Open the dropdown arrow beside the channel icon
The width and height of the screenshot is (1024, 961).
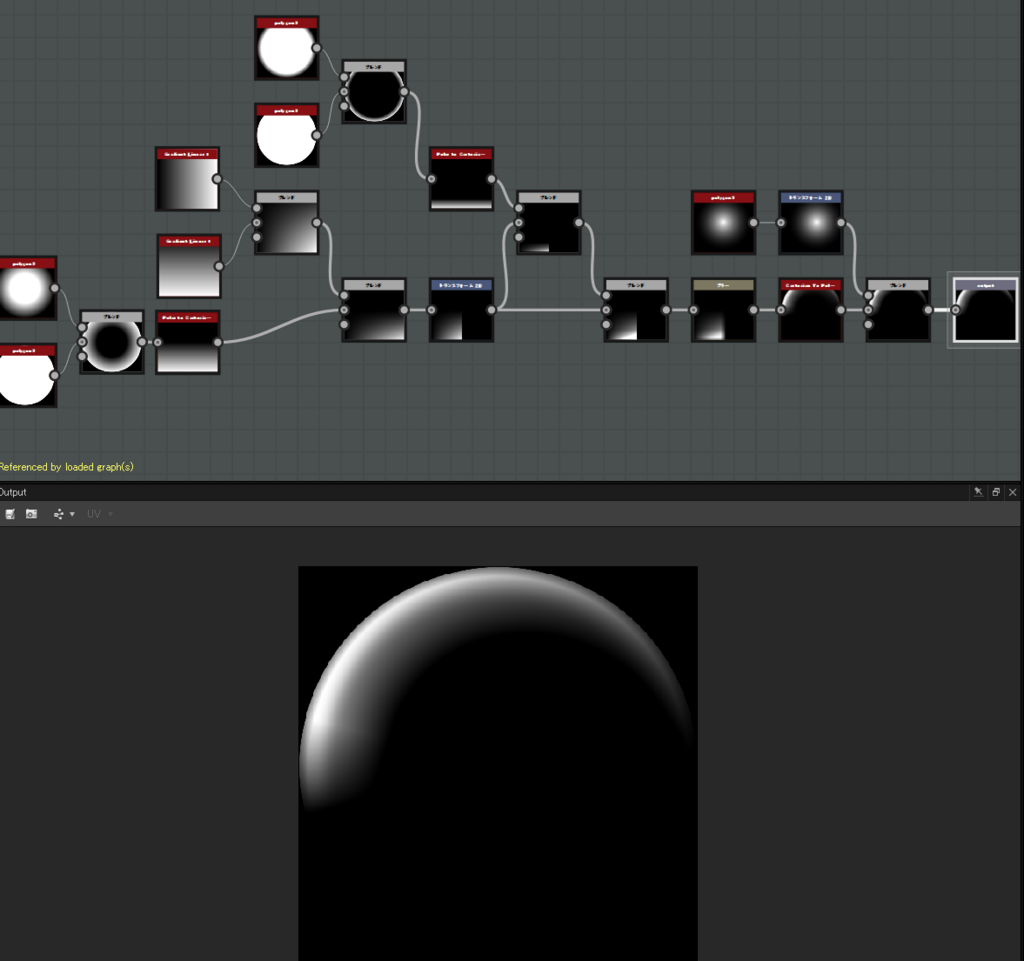click(x=72, y=514)
